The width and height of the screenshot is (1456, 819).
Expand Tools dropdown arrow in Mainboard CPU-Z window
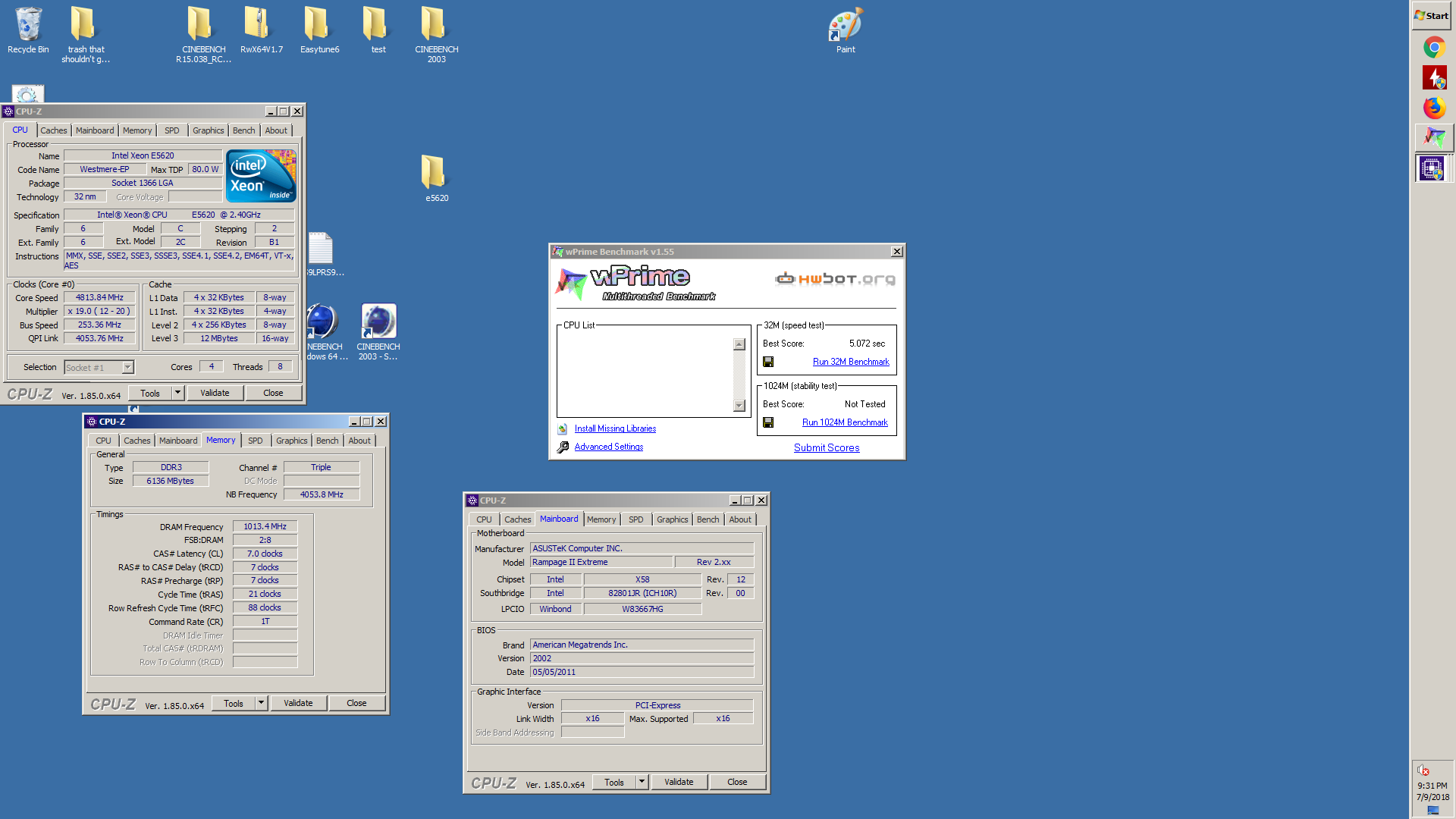pyautogui.click(x=642, y=782)
